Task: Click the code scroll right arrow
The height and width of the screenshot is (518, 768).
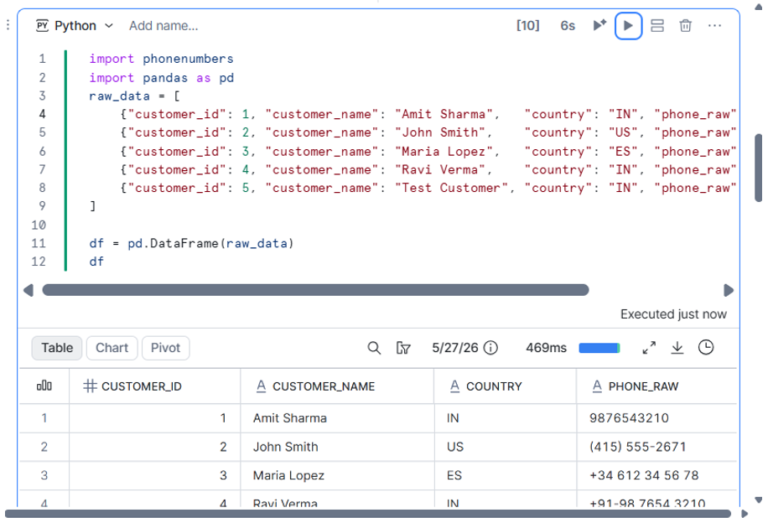Action: click(728, 290)
